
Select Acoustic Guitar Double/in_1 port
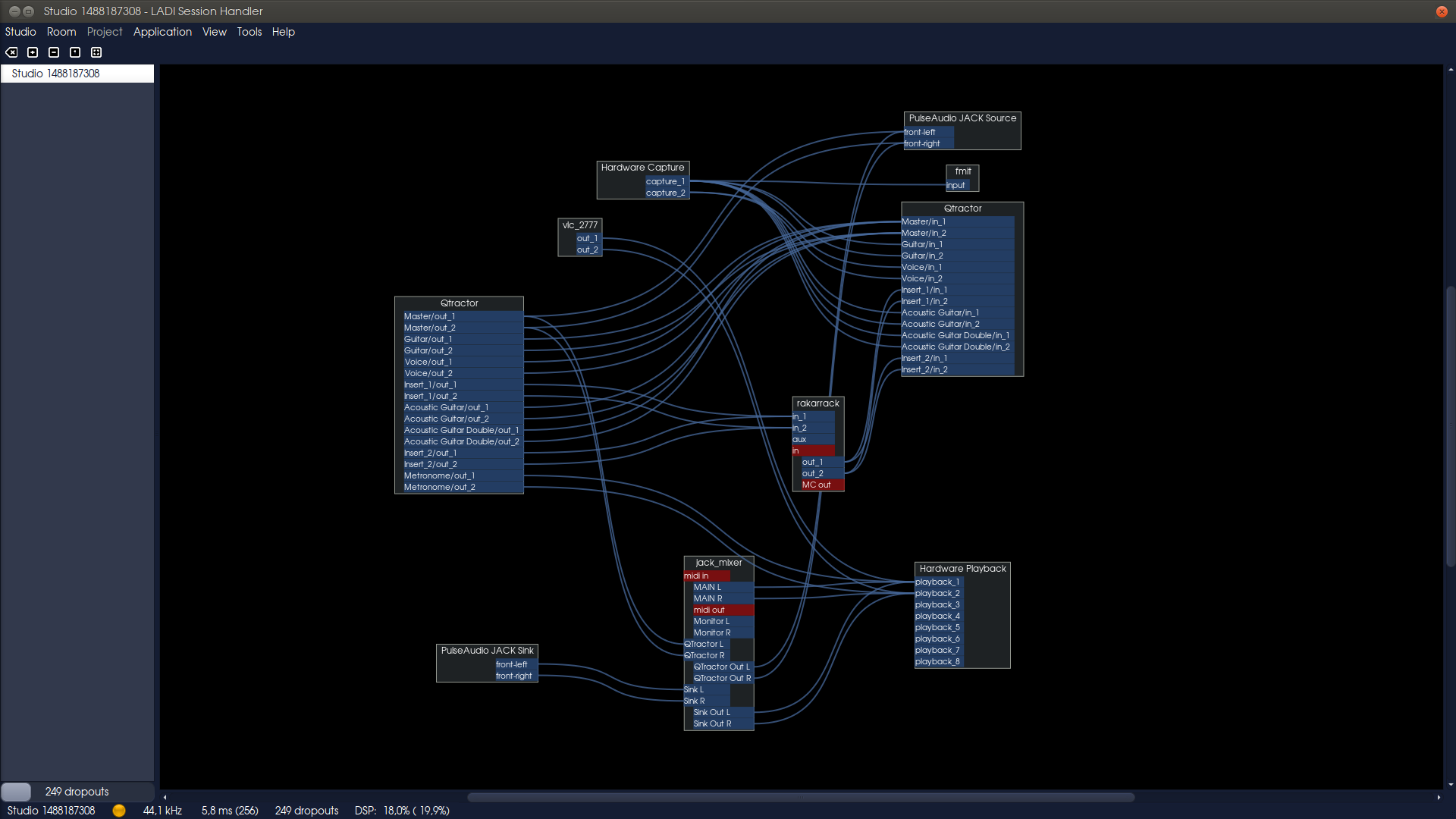(958, 336)
